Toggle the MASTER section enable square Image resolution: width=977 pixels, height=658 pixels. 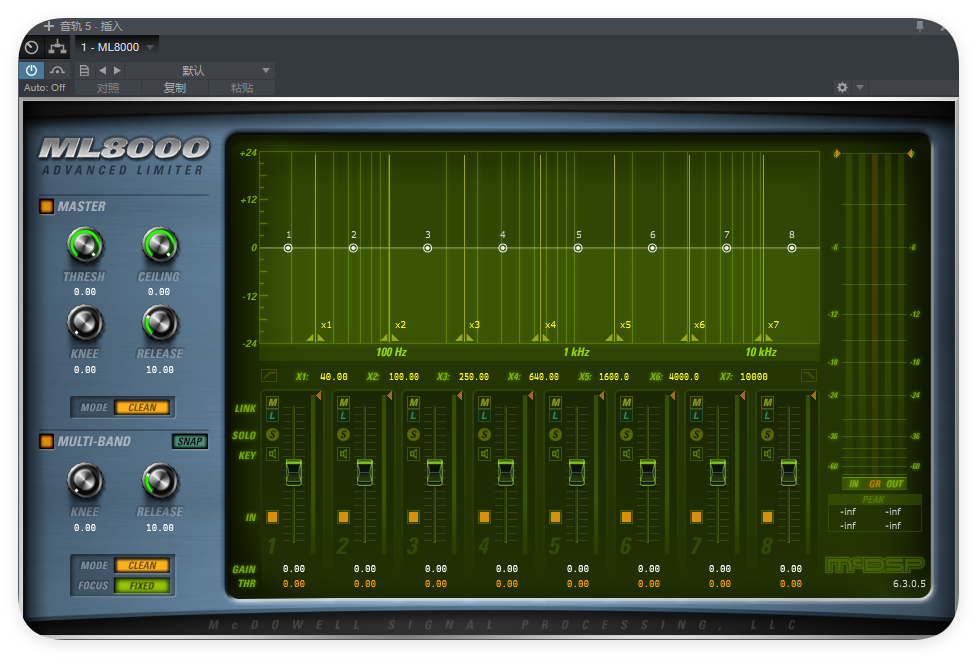point(46,206)
